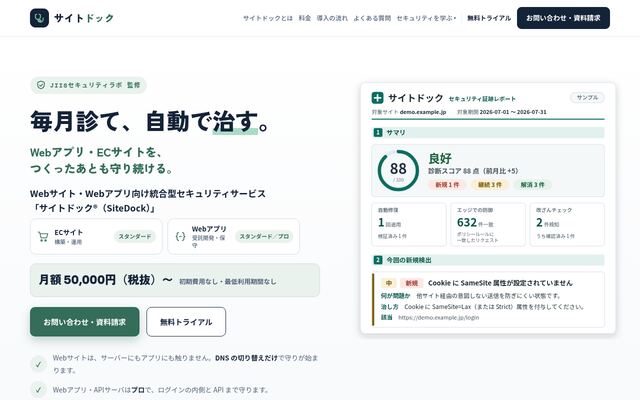Click the braces icon on Webアプリ card
This screenshot has width=640, height=400.
pyautogui.click(x=180, y=237)
